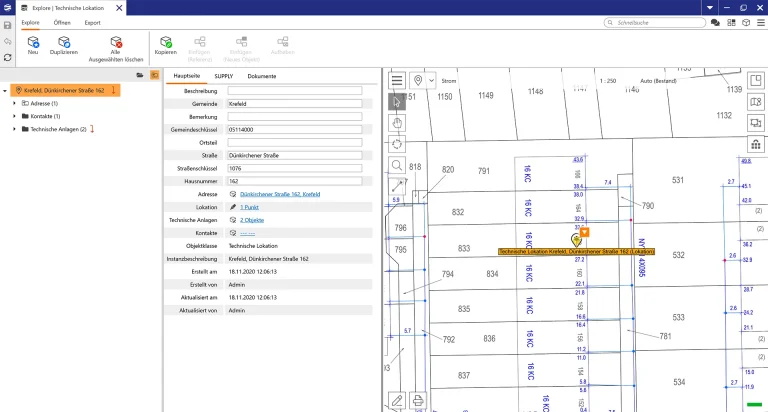Screen dimensions: 768x412
Task: Expand the Technische Anlagen (2) node
Action: [x=14, y=129]
